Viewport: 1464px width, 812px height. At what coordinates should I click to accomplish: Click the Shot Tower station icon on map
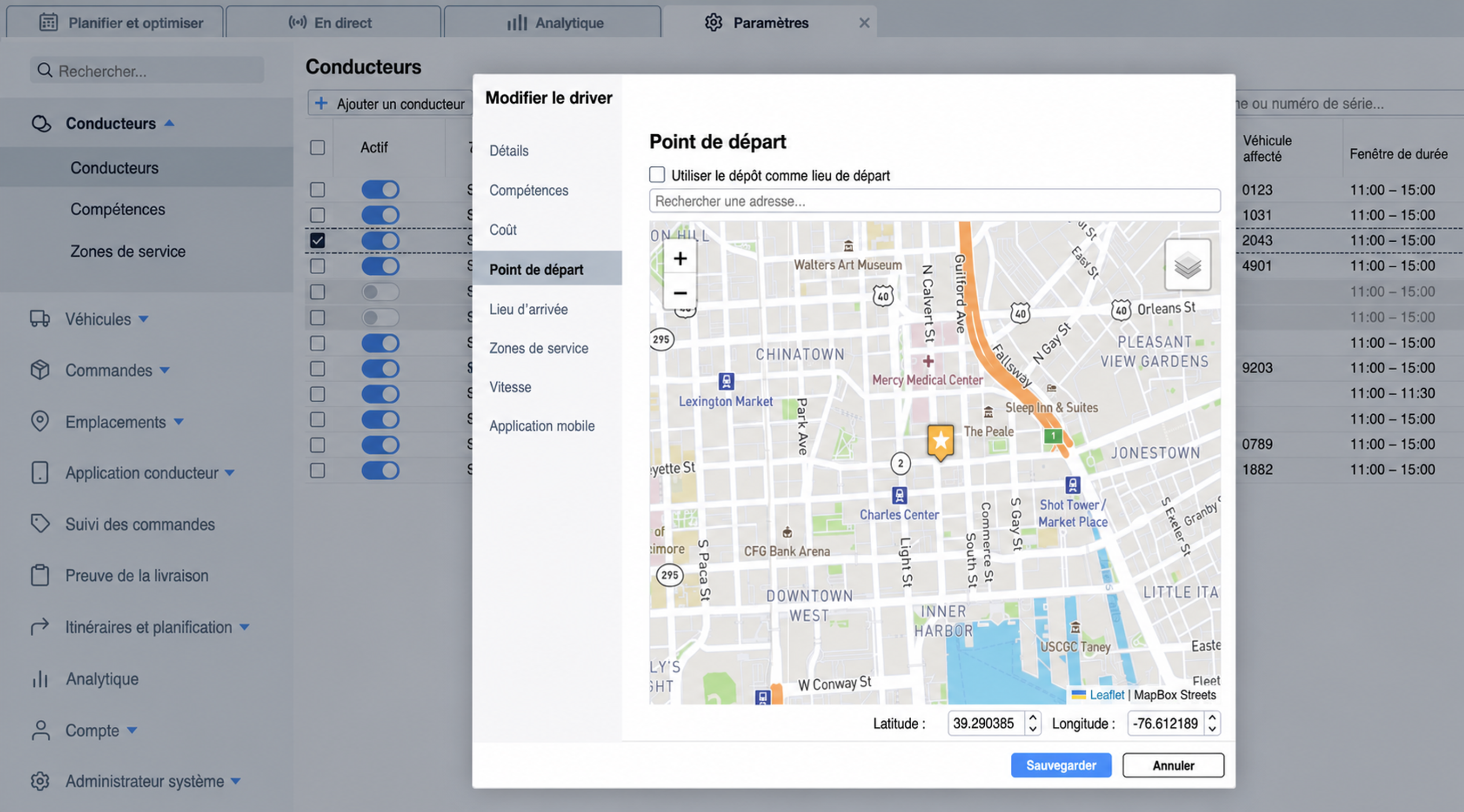[x=1073, y=485]
